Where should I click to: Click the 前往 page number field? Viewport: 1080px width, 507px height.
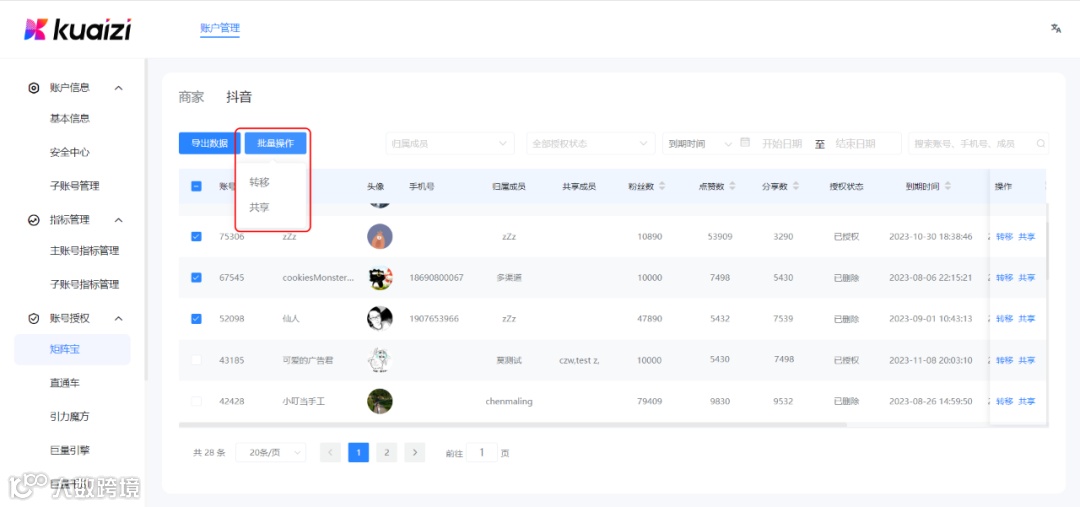click(482, 453)
